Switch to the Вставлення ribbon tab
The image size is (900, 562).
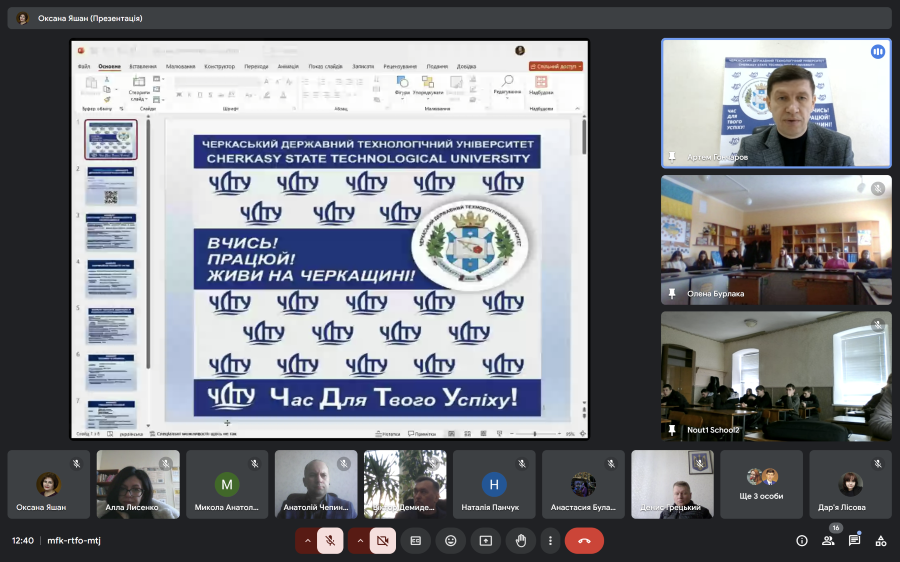(x=143, y=67)
